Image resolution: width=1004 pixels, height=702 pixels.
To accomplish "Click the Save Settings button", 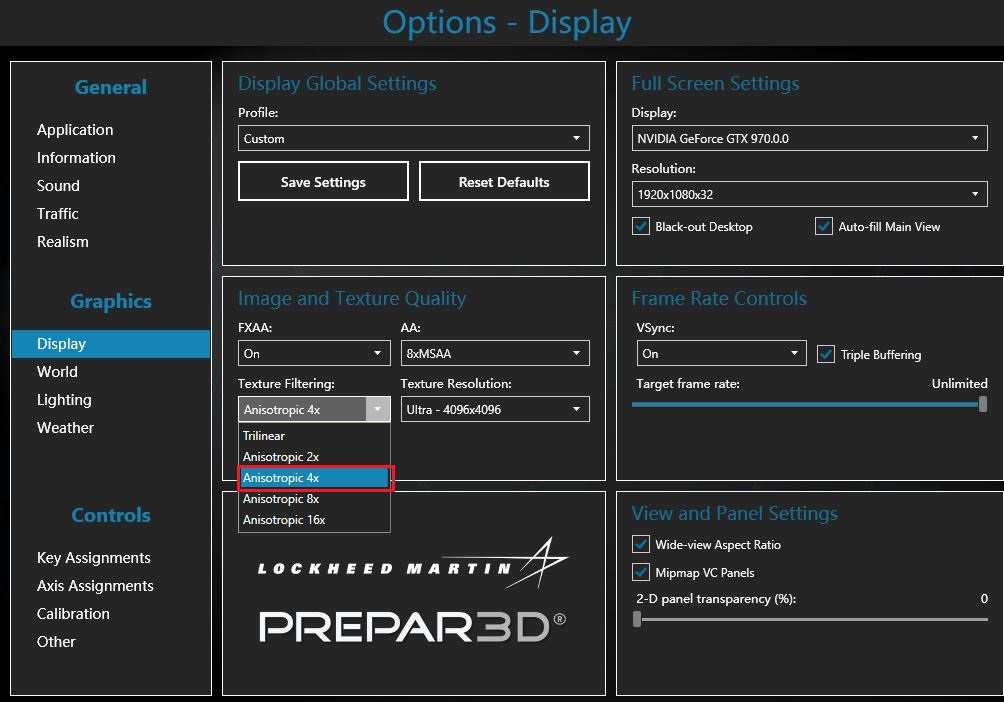I will tap(323, 182).
